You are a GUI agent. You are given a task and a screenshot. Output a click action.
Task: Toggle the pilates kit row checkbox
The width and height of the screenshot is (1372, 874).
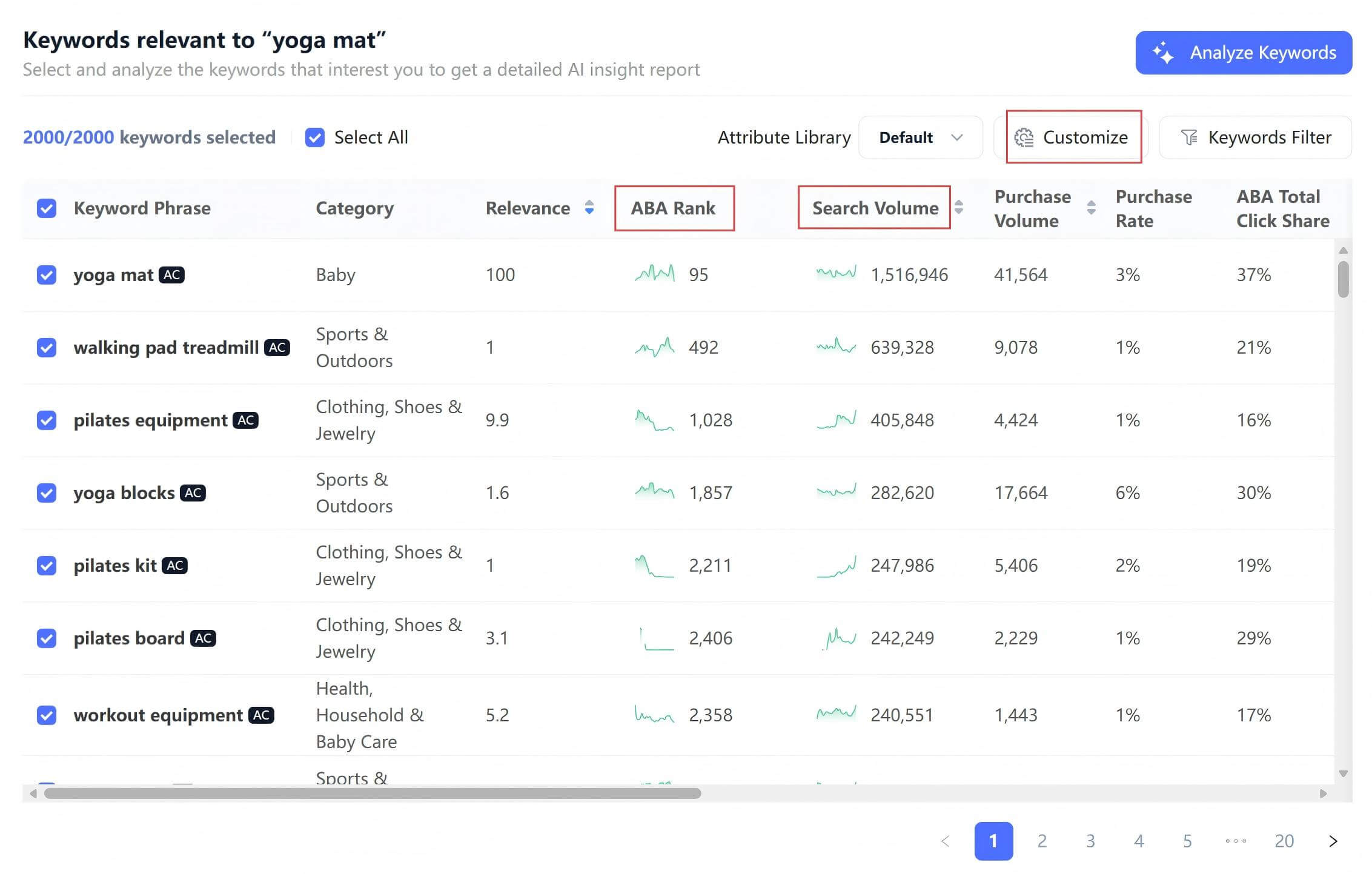47,566
